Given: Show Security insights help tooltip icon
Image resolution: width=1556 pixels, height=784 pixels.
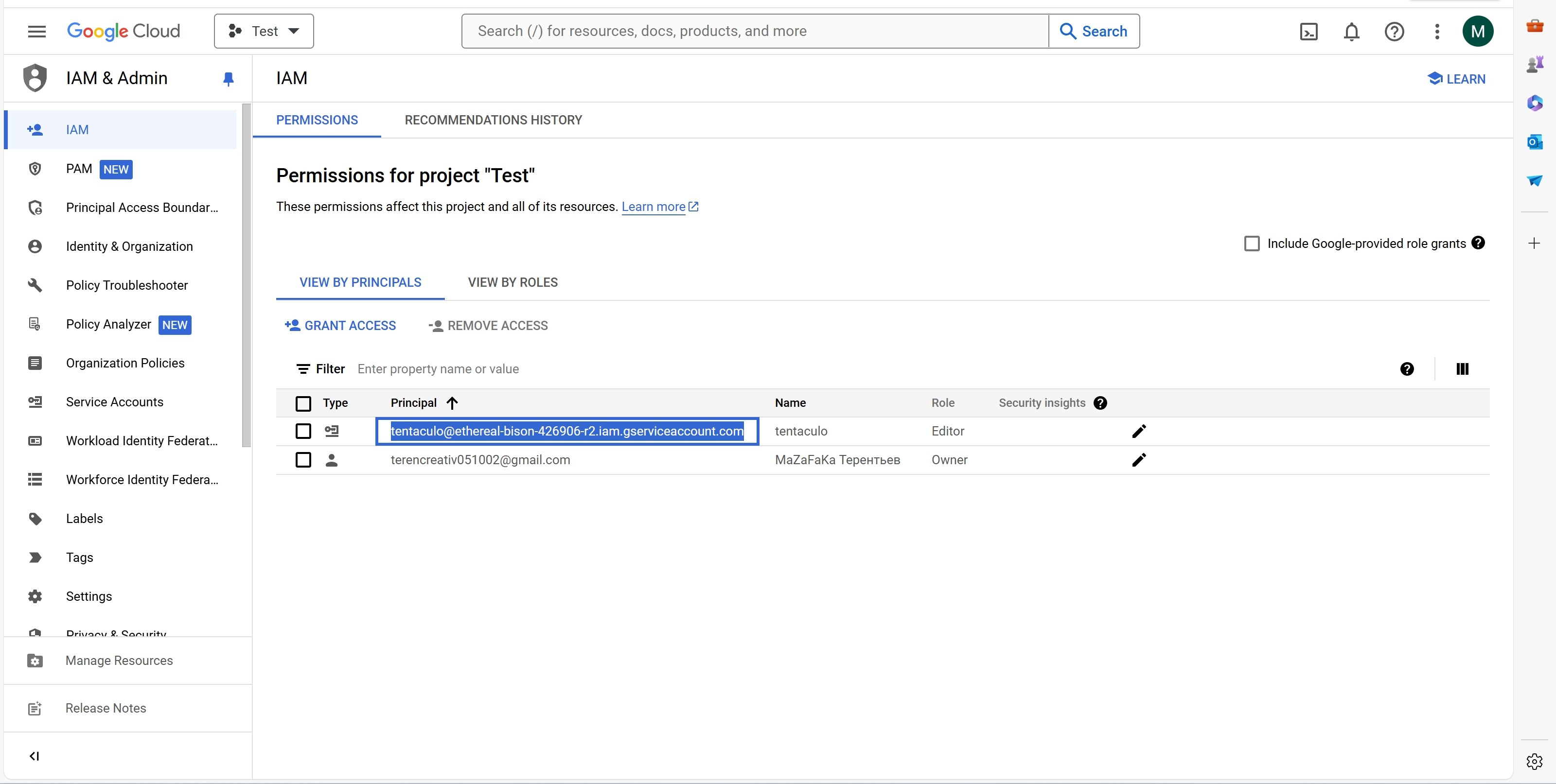Looking at the screenshot, I should (1100, 403).
